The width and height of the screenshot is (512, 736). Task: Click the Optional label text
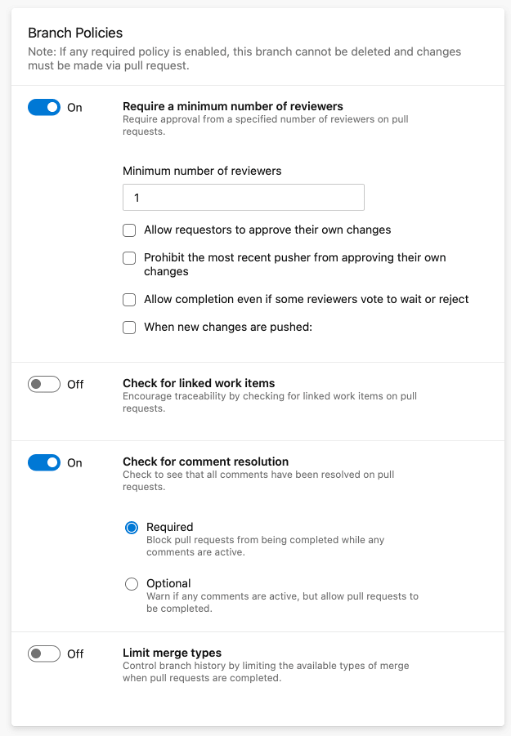pos(168,583)
